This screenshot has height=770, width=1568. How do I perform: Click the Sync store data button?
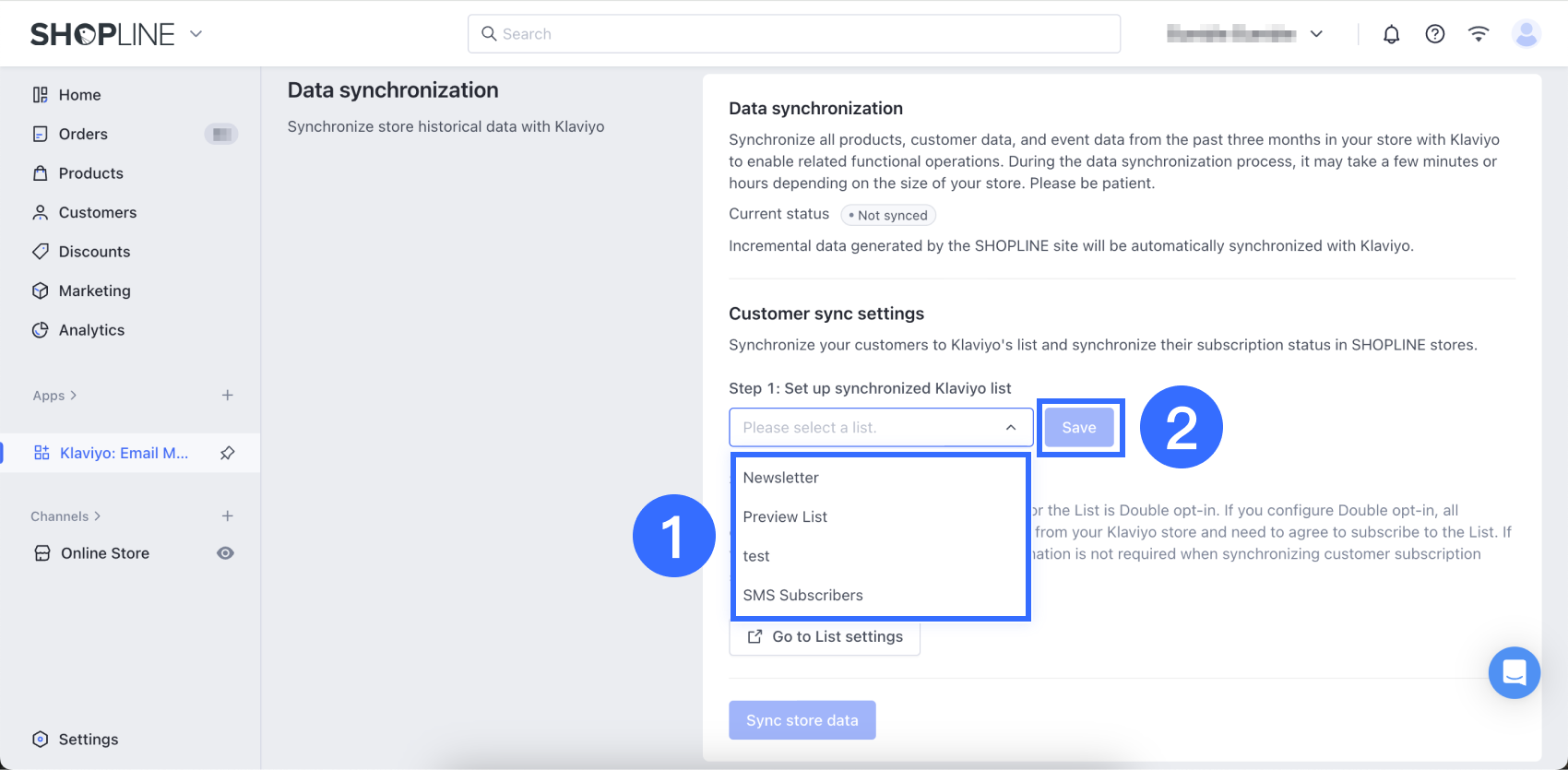[x=802, y=720]
